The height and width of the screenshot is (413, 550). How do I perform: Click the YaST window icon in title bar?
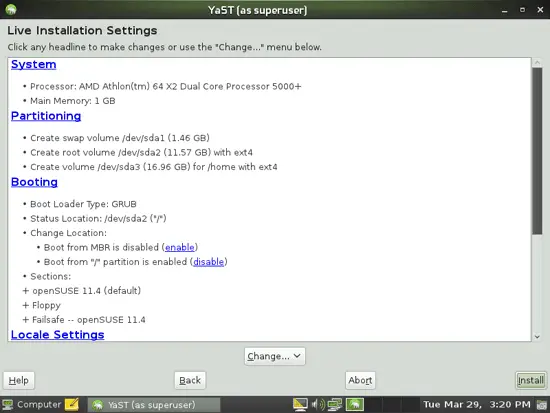tap(11, 9)
